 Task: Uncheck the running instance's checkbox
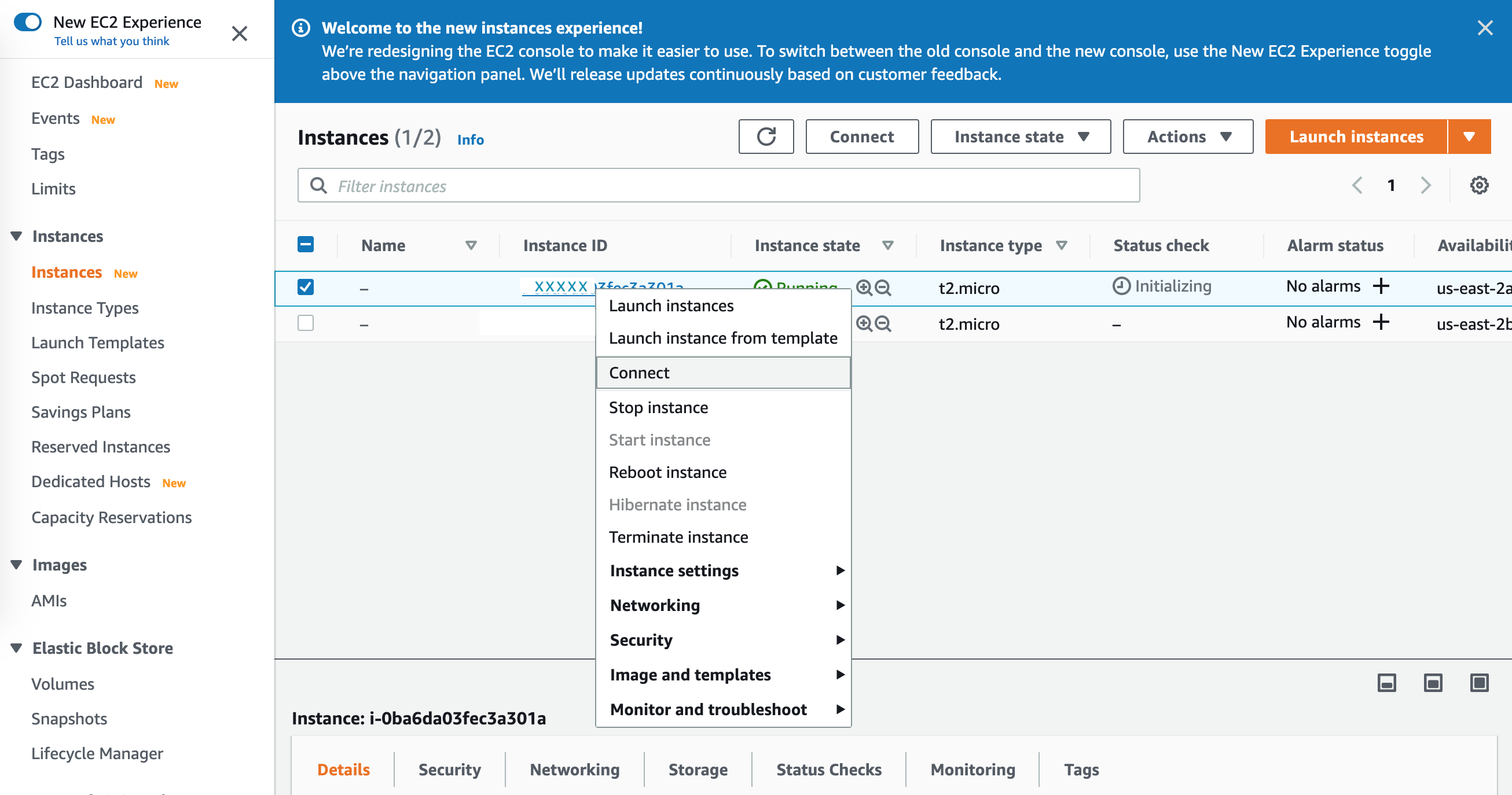pos(305,287)
